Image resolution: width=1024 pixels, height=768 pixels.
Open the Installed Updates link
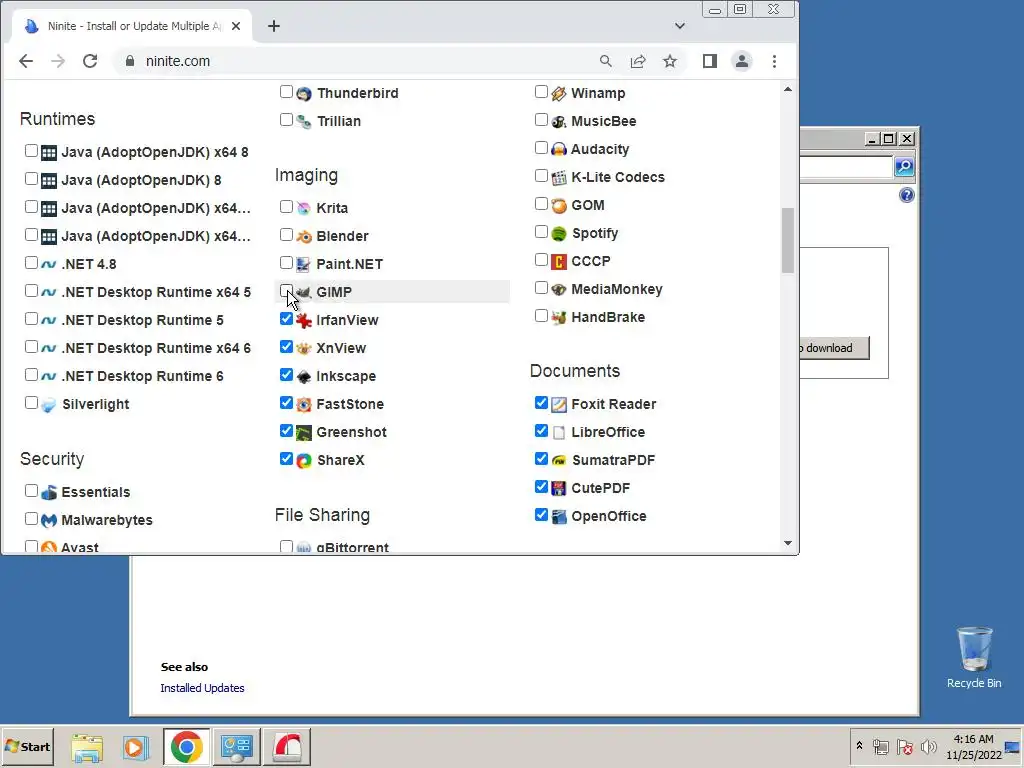[202, 688]
